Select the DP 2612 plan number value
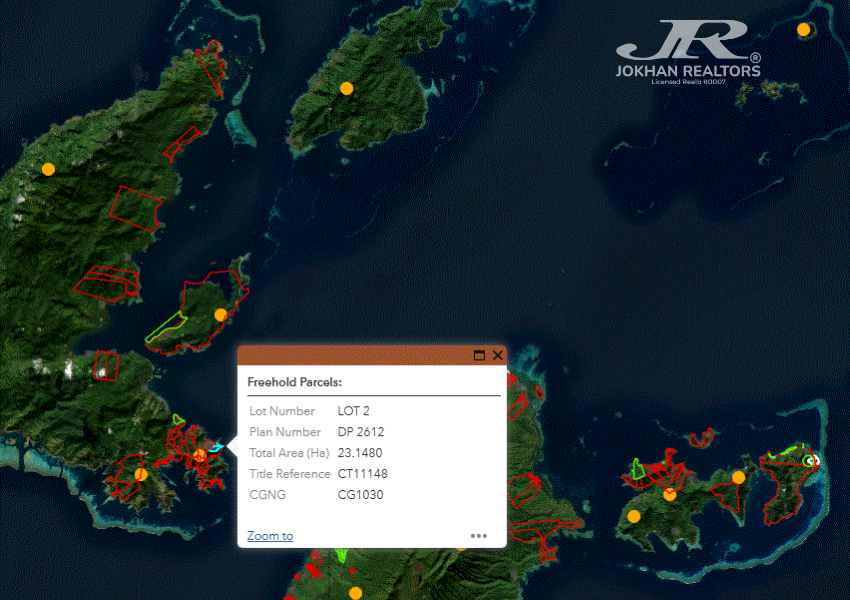850x600 pixels. click(x=361, y=432)
